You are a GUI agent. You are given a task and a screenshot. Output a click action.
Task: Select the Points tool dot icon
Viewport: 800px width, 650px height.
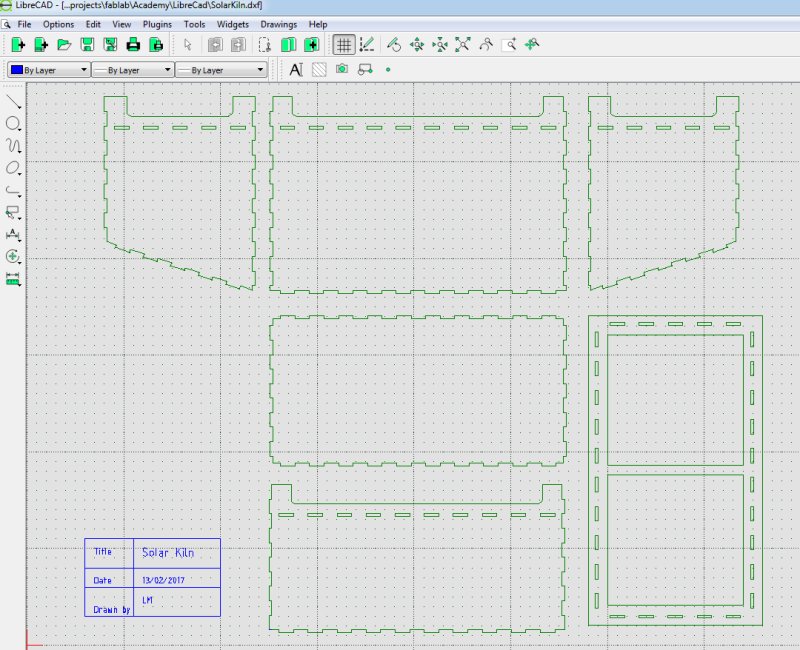(388, 69)
